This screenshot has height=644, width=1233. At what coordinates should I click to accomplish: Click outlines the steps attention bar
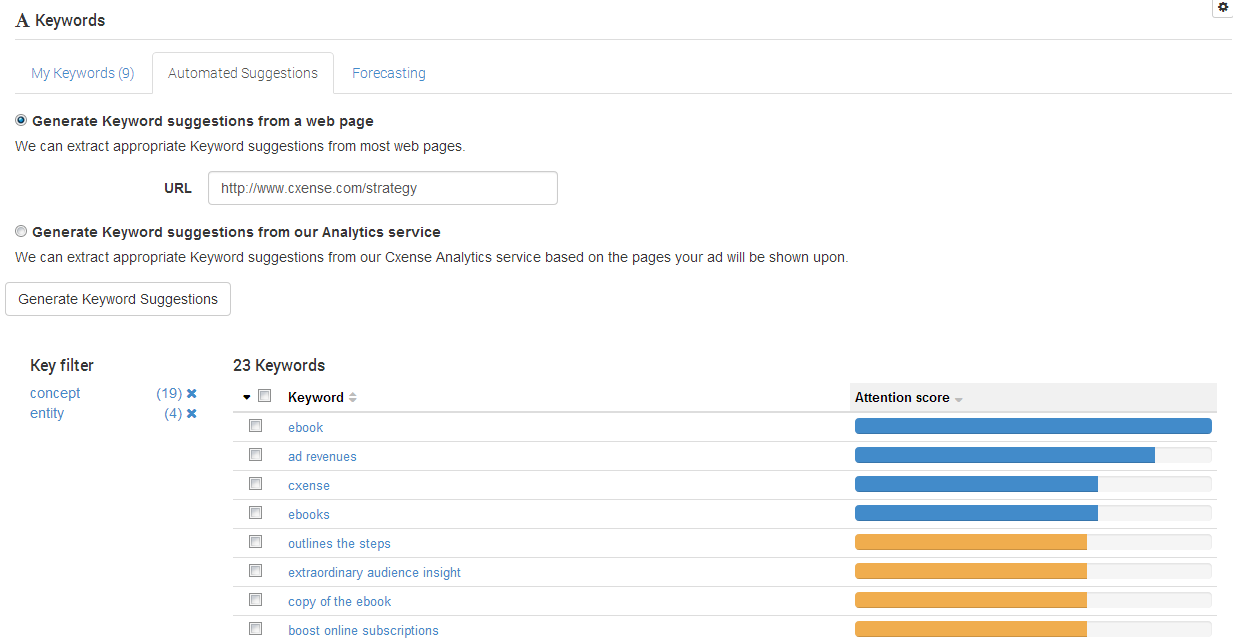1033,542
